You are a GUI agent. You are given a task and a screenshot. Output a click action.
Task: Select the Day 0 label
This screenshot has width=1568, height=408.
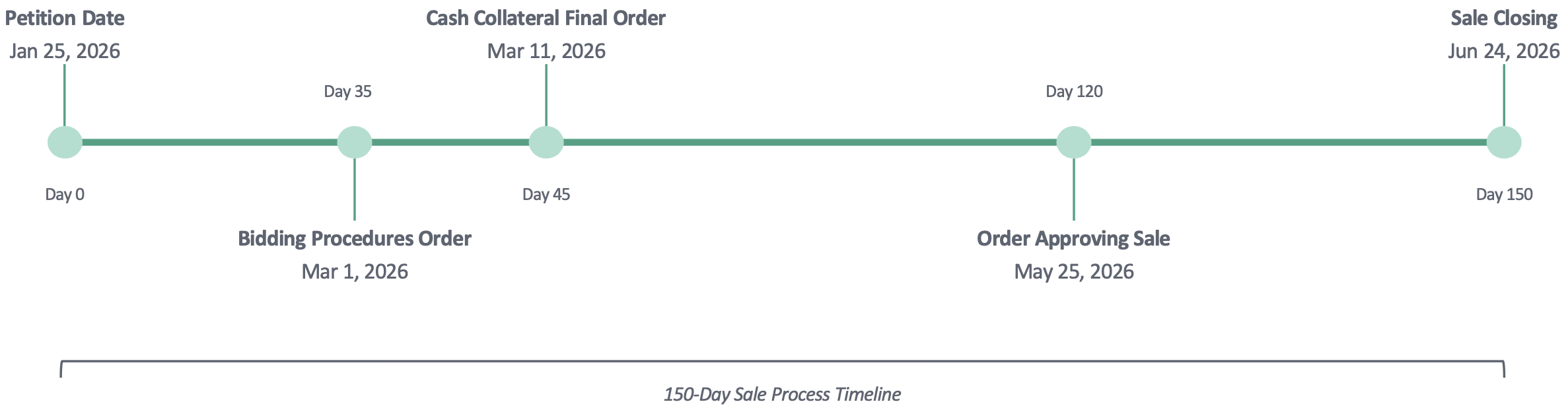point(65,194)
